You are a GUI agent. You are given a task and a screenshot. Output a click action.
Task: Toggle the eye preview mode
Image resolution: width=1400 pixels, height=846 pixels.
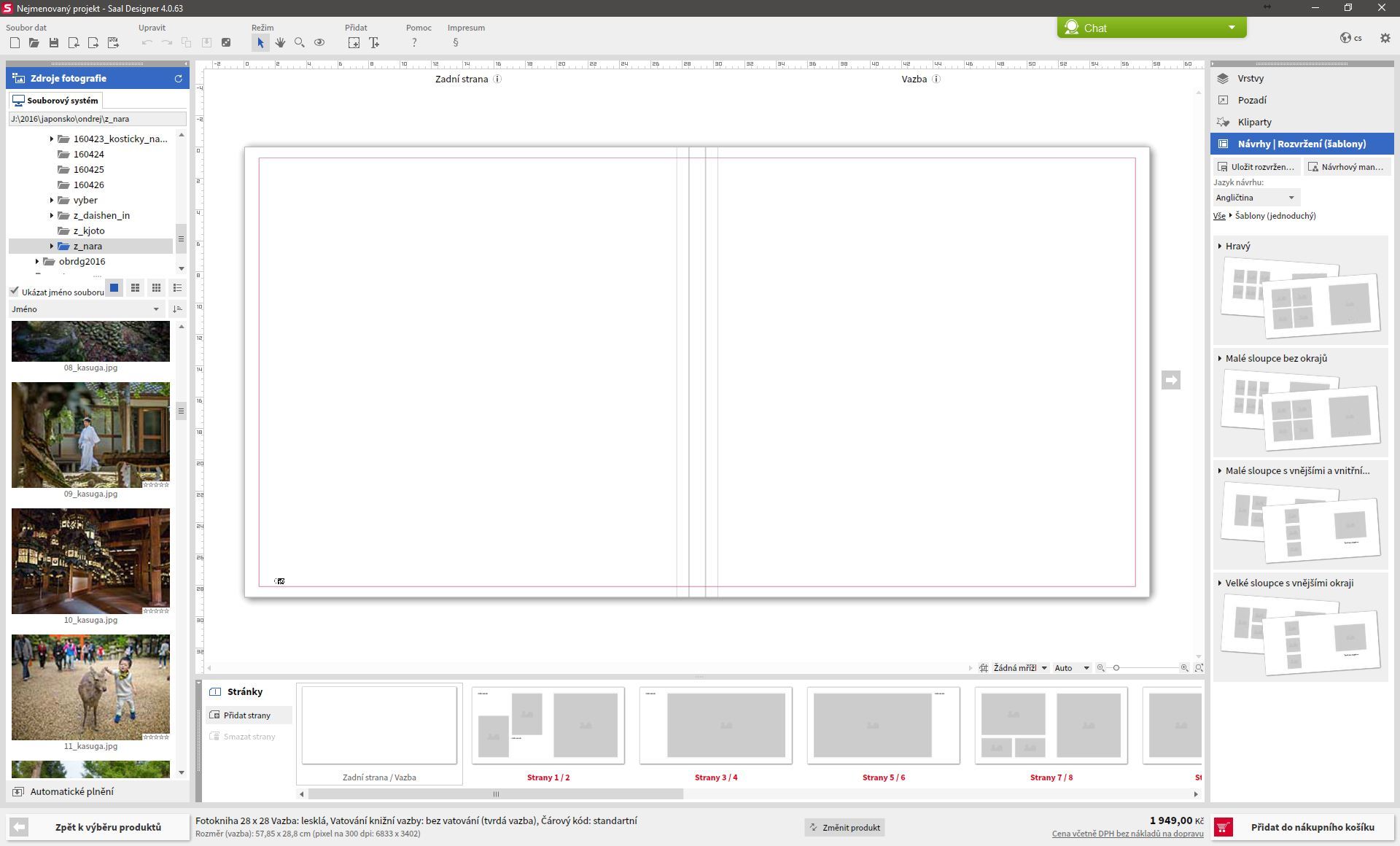tap(319, 43)
